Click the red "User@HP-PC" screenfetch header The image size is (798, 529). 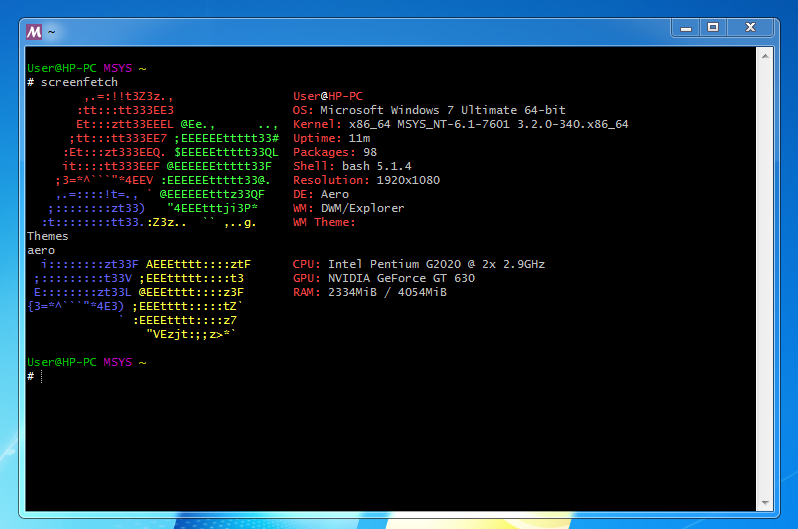click(x=328, y=96)
